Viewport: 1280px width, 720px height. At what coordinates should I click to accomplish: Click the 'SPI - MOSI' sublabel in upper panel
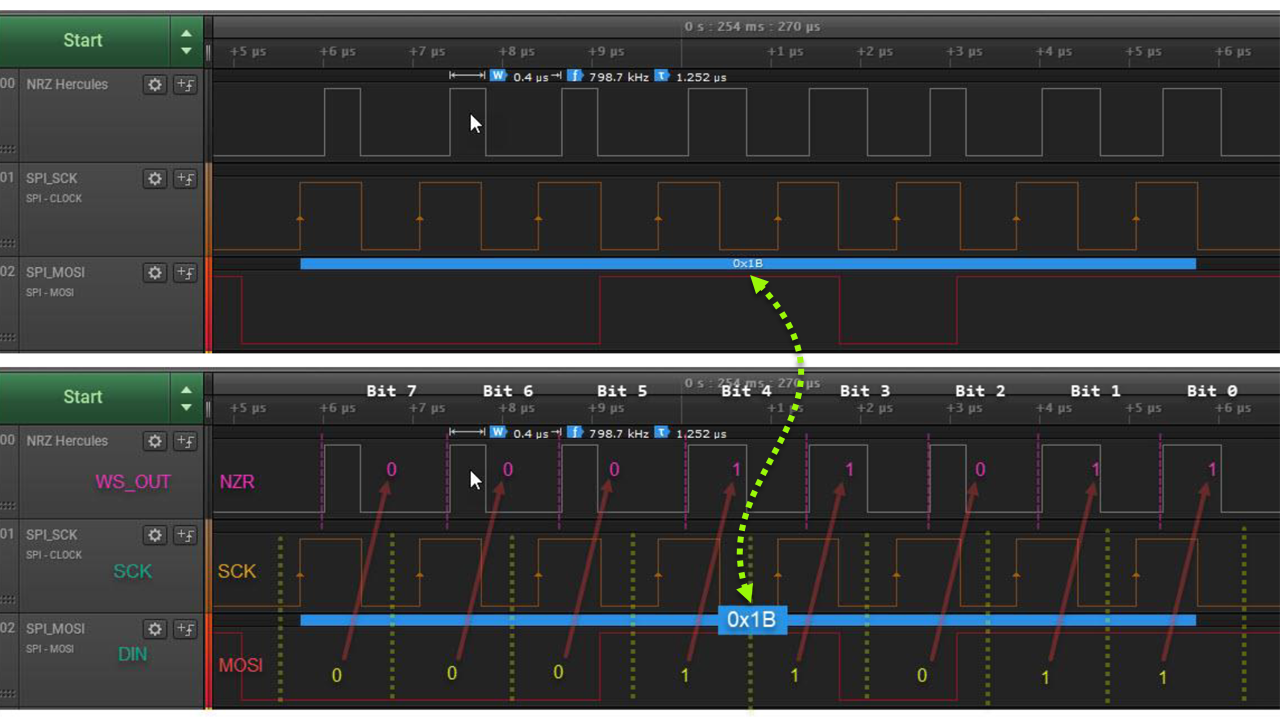coord(50,292)
